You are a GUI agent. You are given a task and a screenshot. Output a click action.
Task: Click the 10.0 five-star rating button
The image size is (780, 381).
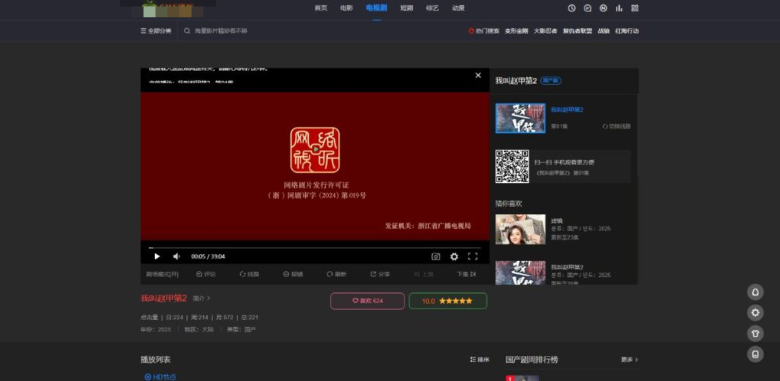click(448, 301)
